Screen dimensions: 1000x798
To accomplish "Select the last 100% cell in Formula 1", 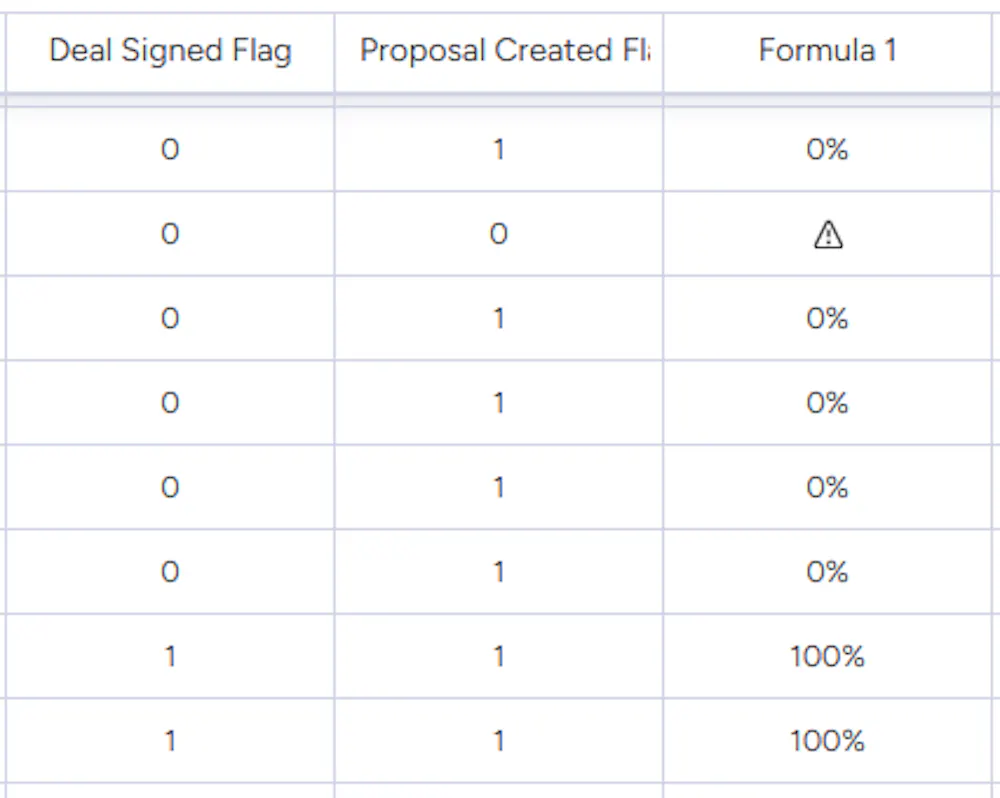I will 827,741.
